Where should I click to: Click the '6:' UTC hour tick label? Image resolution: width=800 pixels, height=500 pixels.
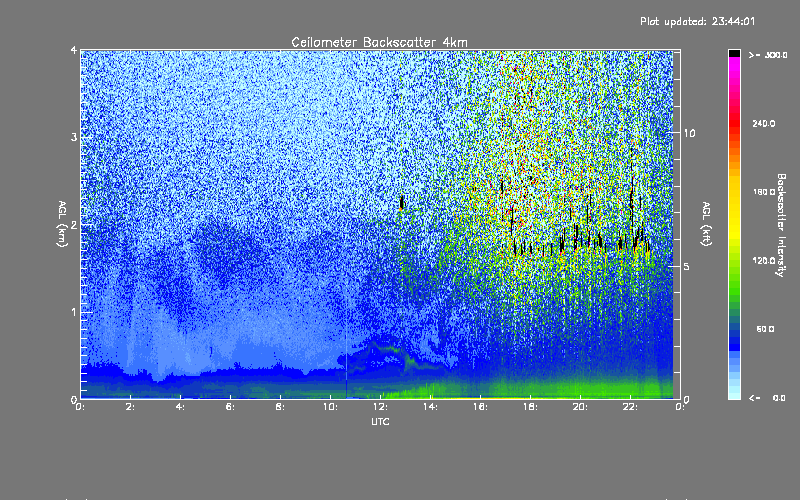point(231,407)
